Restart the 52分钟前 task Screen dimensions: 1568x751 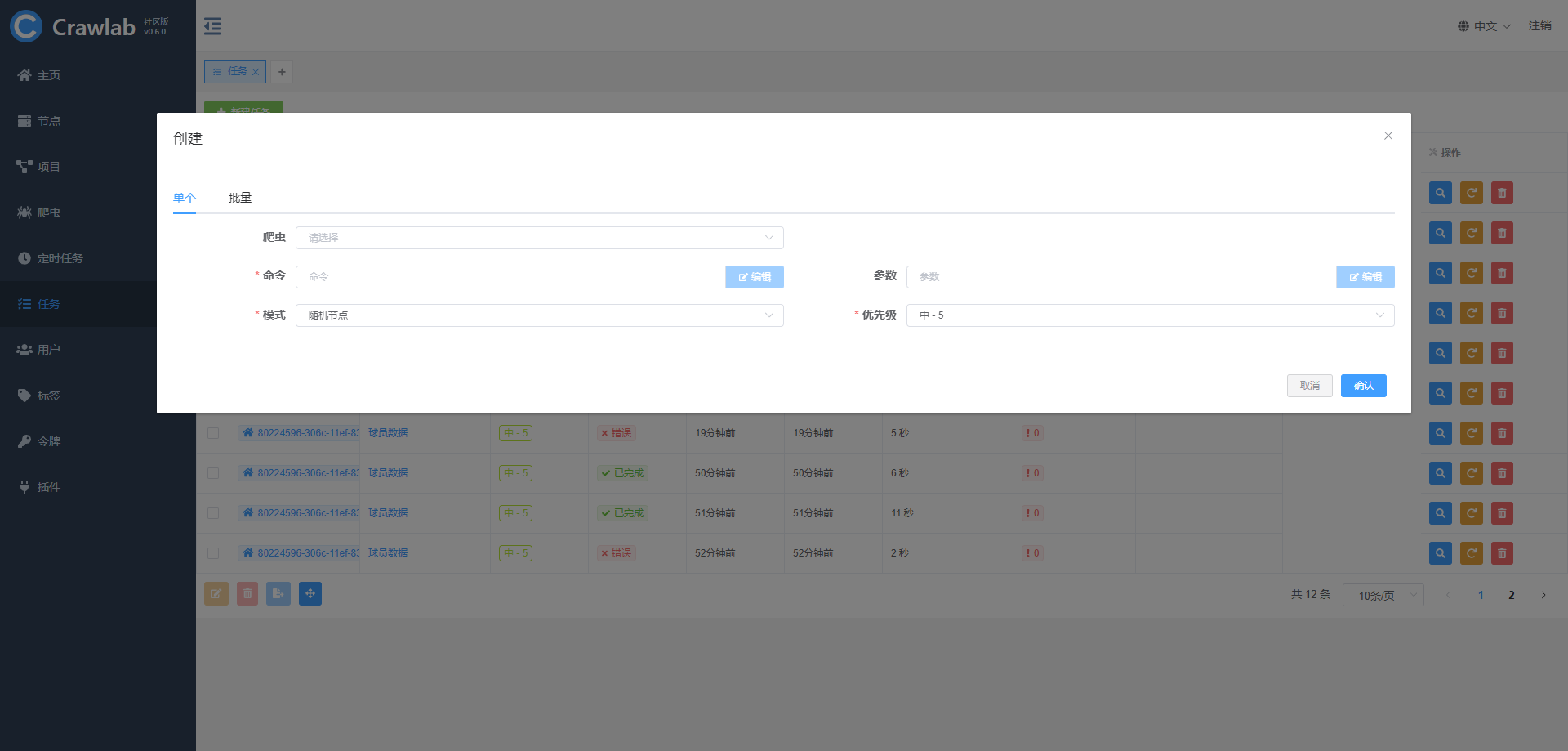point(1472,553)
